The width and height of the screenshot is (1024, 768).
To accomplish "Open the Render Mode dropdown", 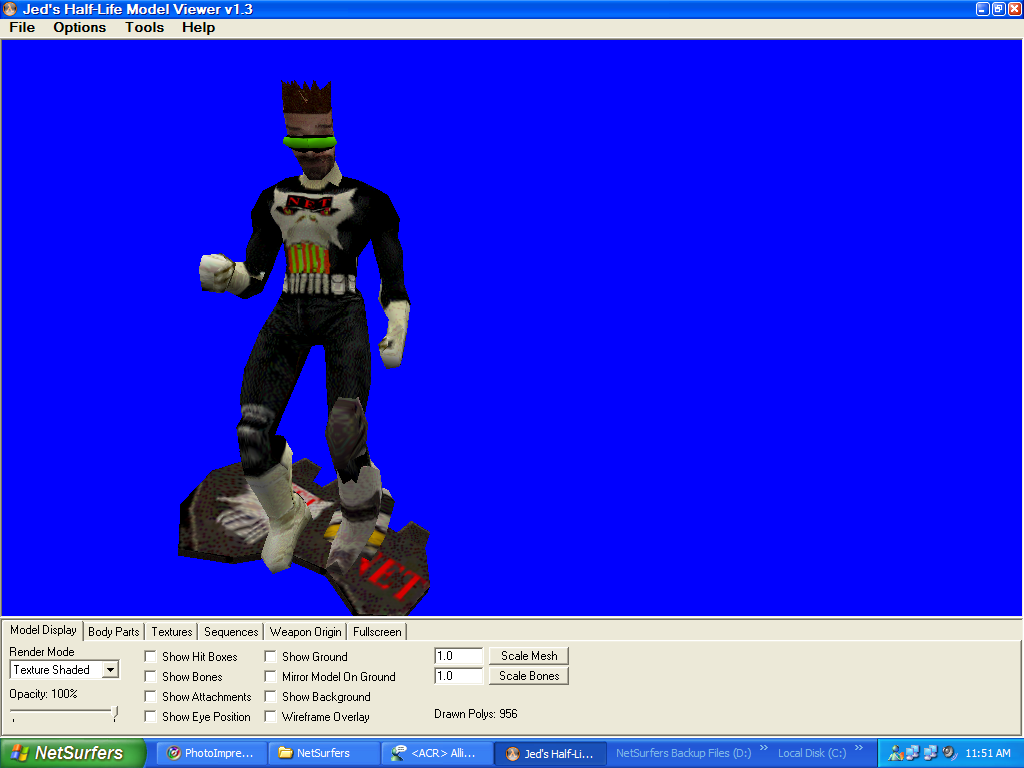I will click(x=110, y=670).
